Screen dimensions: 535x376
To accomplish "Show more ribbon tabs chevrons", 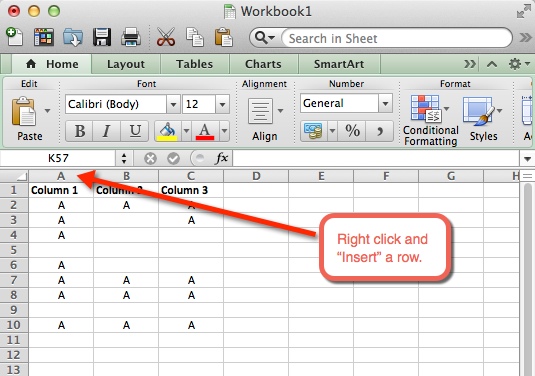I will 470,64.
